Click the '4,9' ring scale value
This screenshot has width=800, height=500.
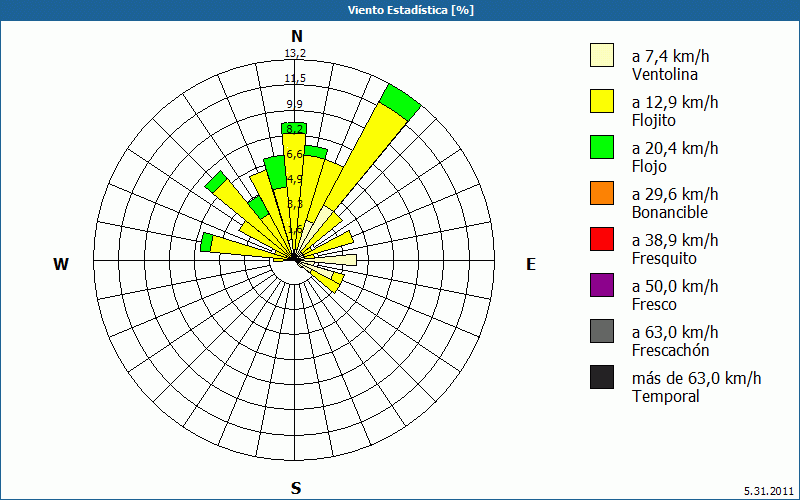coord(294,179)
